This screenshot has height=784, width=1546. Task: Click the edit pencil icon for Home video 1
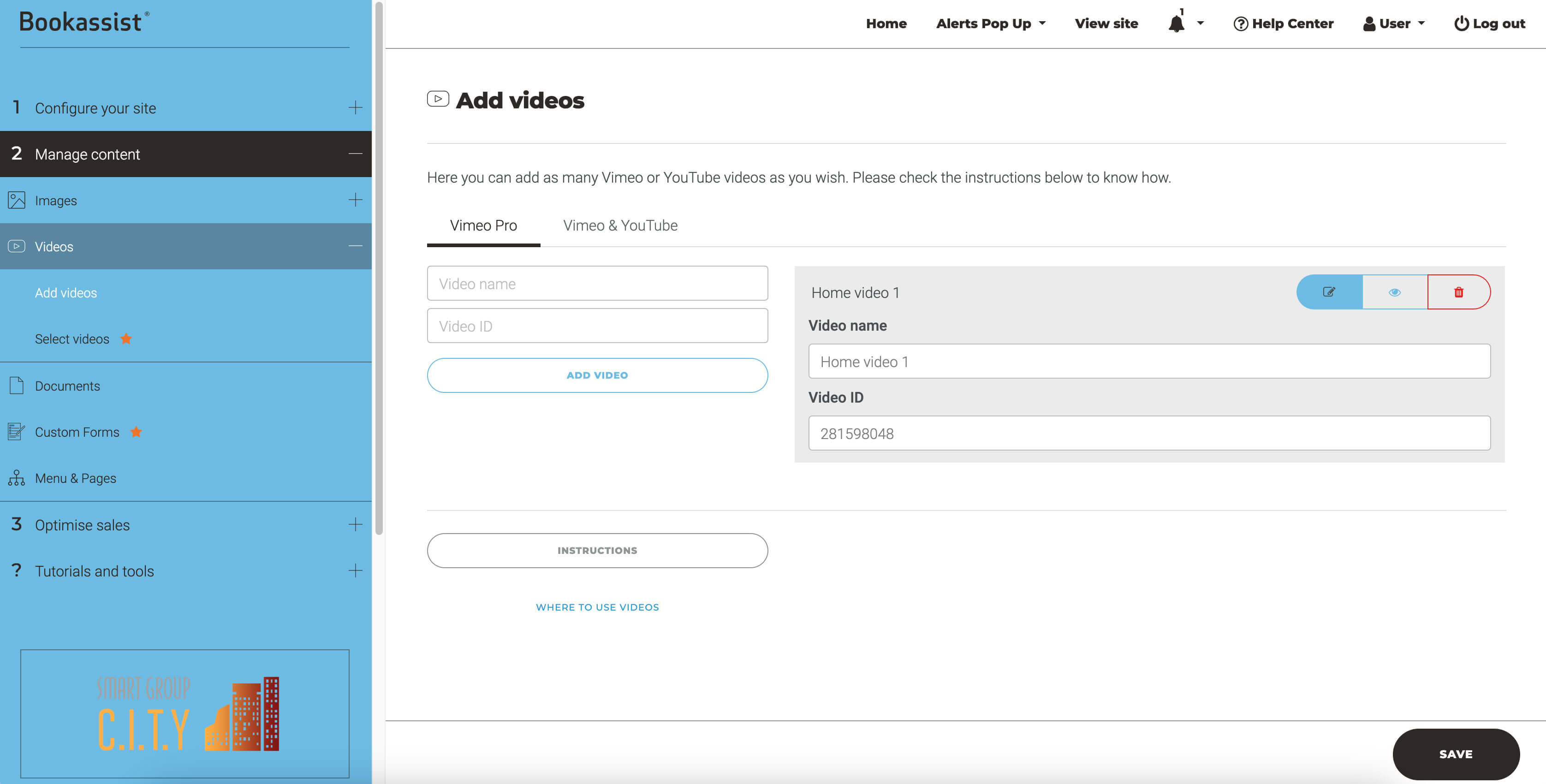[x=1329, y=292]
